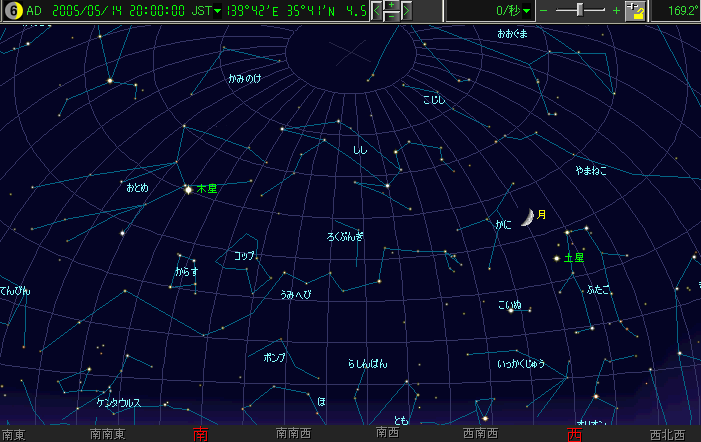Viewport: 701px width, 442px height.
Task: Click the plus icon right of the slider
Action: 615,11
